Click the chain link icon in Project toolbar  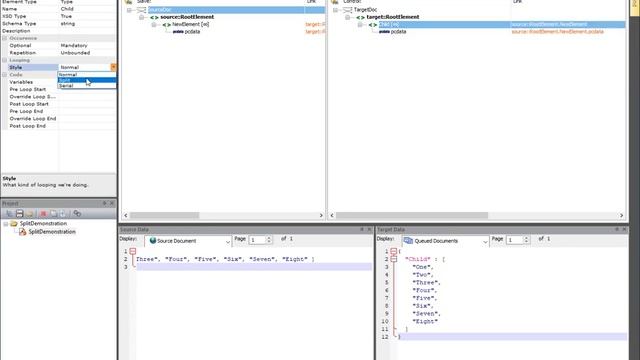(77, 213)
